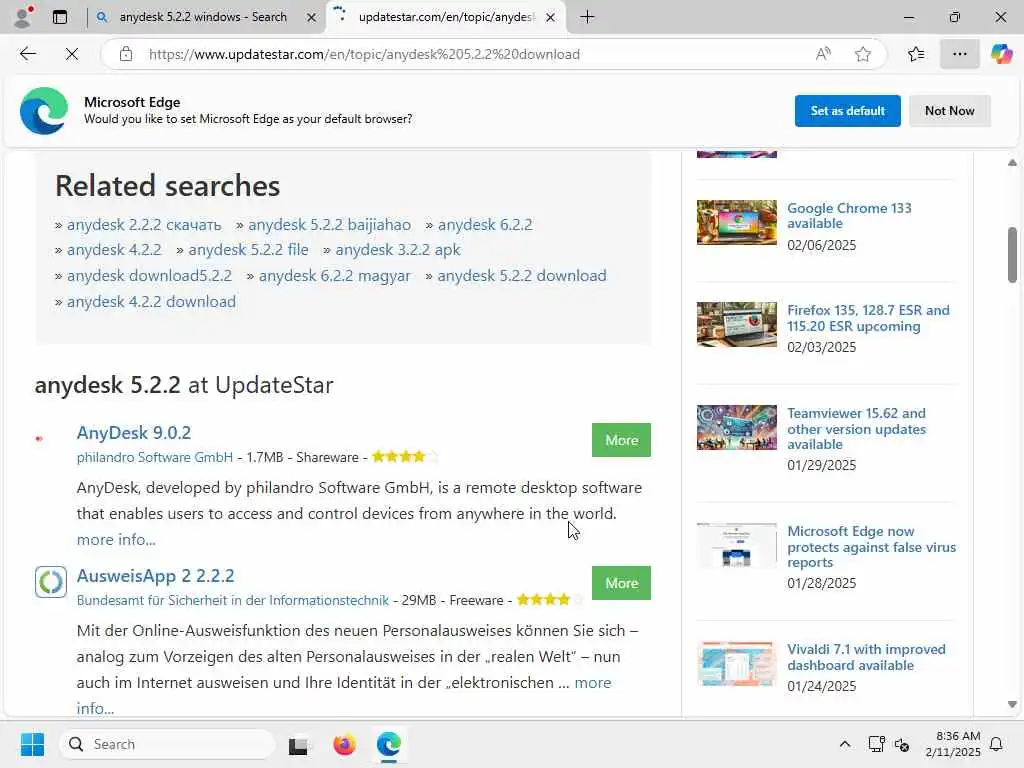Click the scrollbar down arrow
The width and height of the screenshot is (1024, 768).
[x=1012, y=705]
